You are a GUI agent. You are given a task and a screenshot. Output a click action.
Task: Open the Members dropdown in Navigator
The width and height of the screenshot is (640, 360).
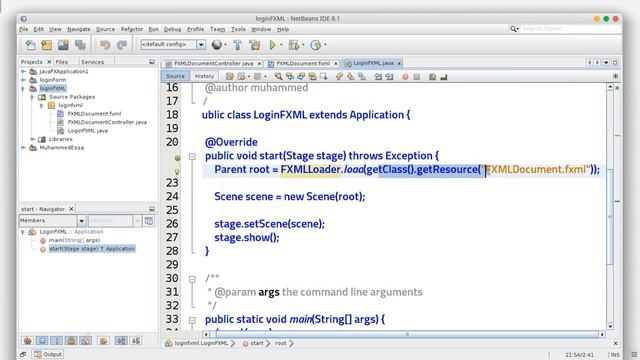(81, 221)
